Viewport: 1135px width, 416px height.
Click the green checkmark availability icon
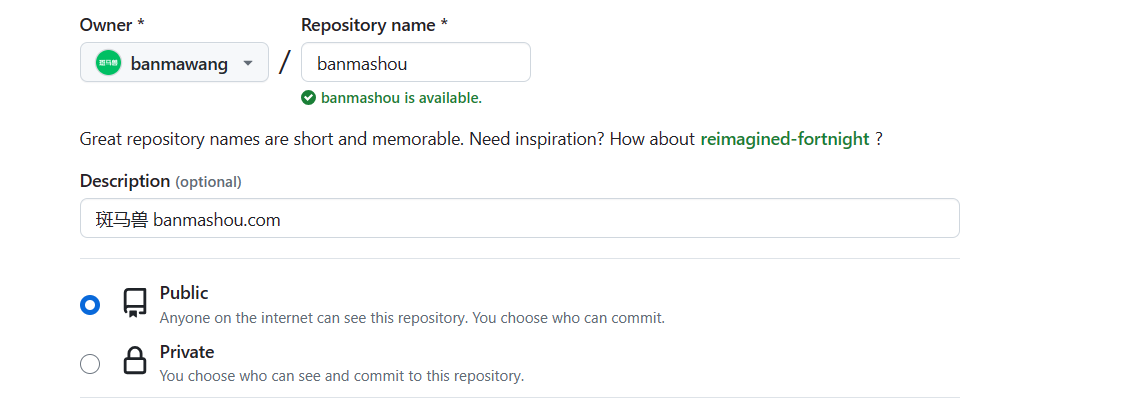pos(308,98)
